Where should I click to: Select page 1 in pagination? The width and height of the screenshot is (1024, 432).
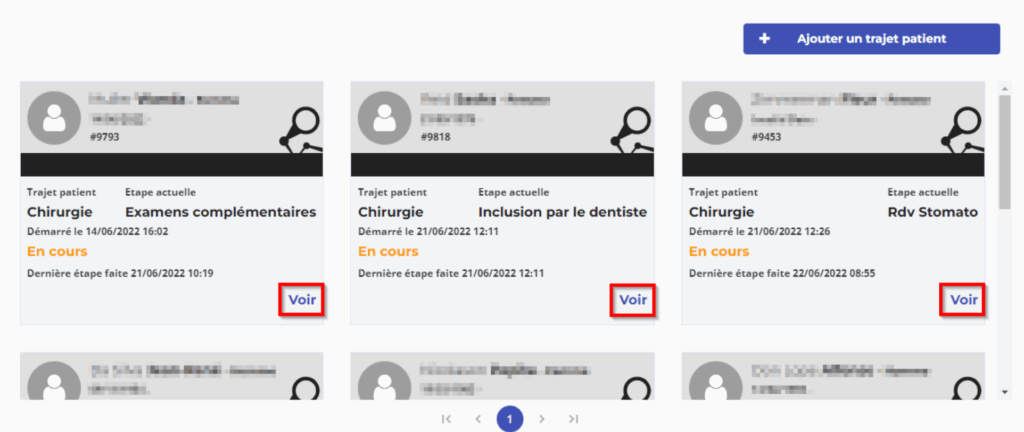[510, 419]
